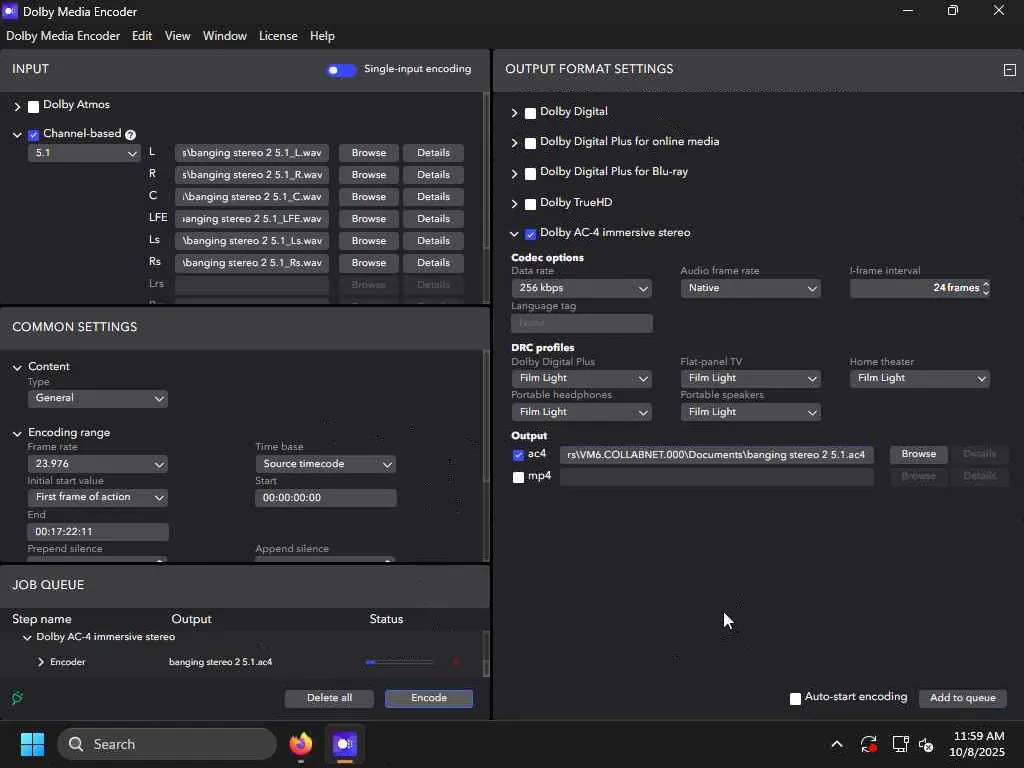Adjust the I-frame interval stepper arrows

(x=985, y=288)
